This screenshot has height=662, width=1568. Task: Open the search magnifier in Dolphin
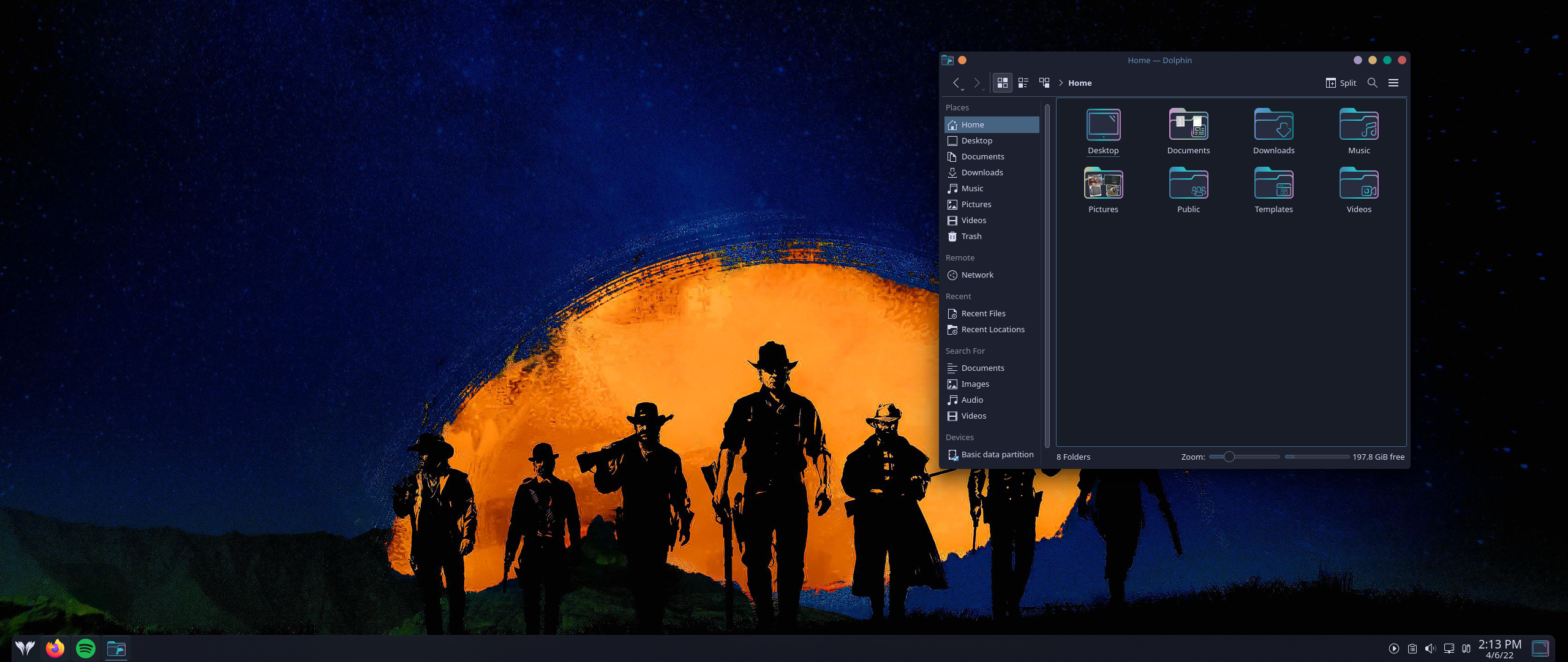pos(1372,83)
